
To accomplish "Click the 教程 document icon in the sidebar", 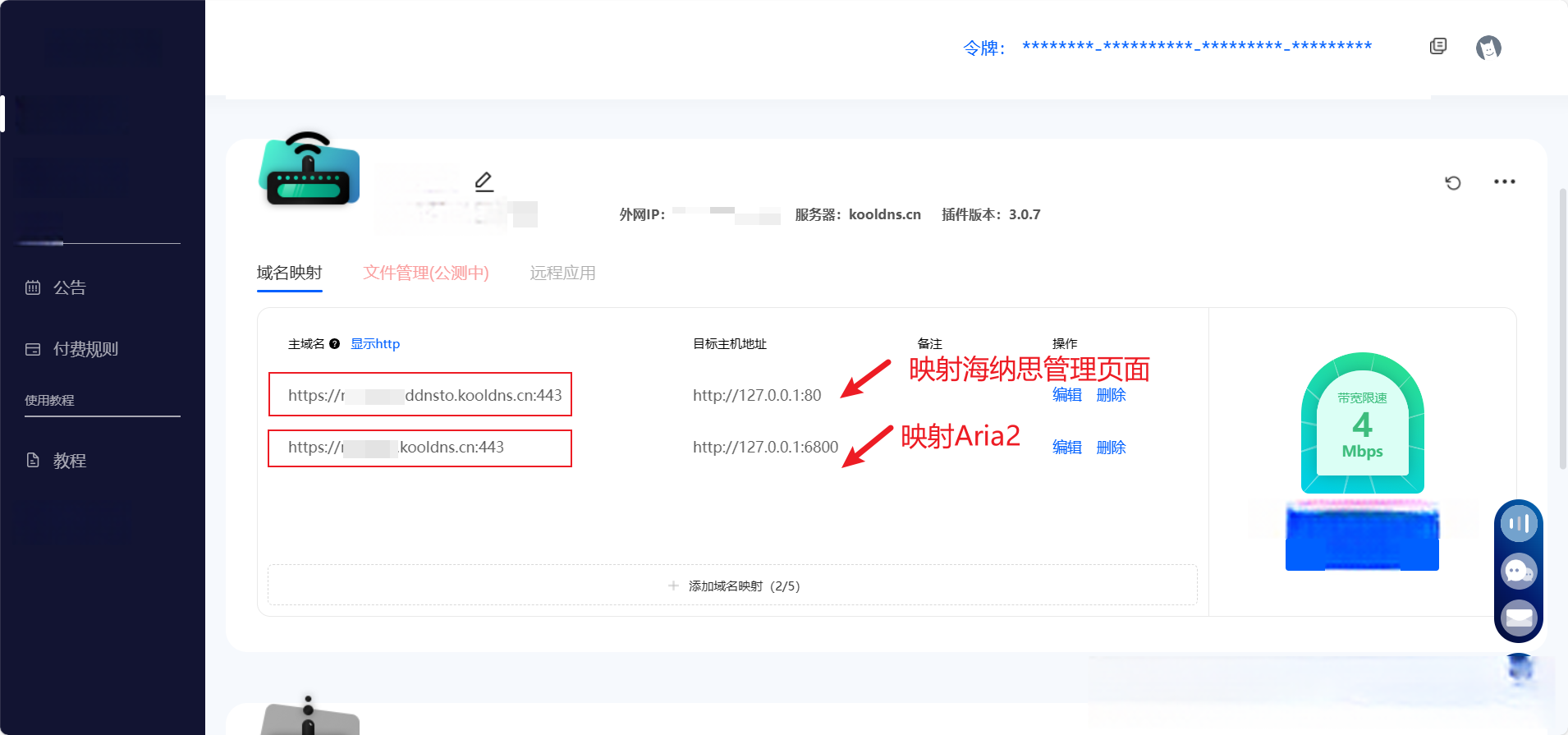I will 33,460.
